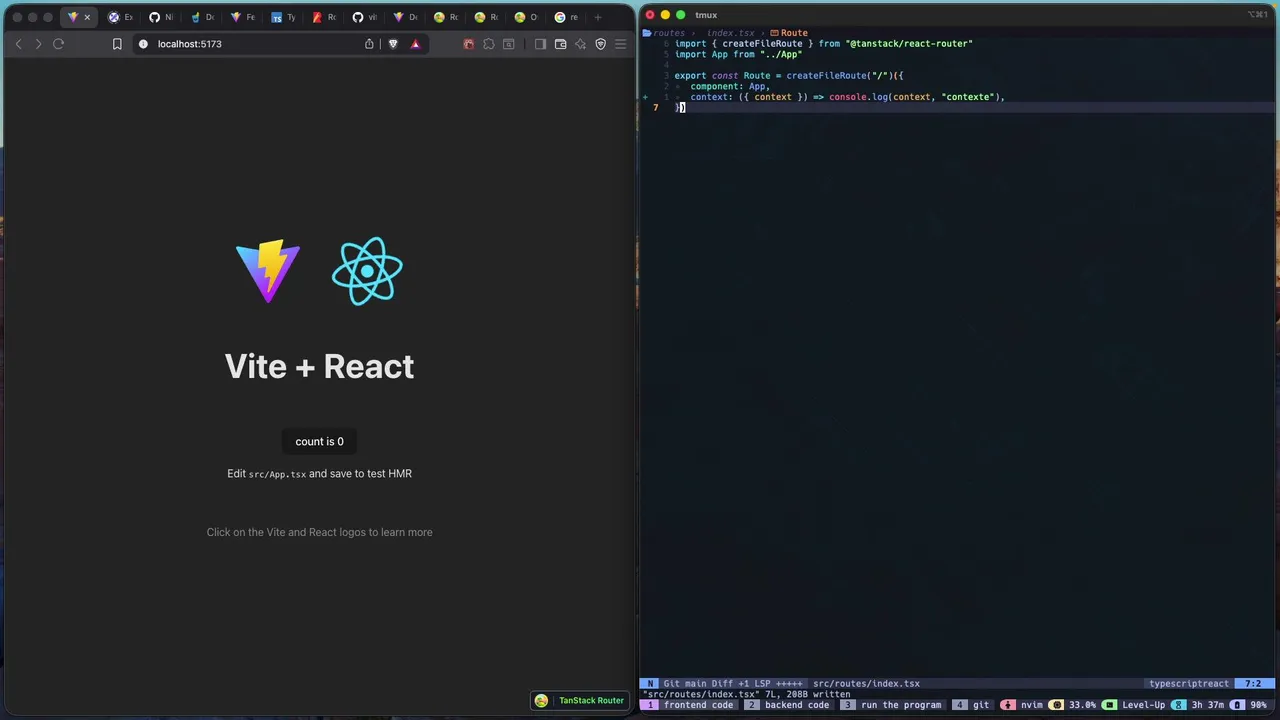The image size is (1280, 720).
Task: Switch to the red-icon 'Rc' tab
Action: pyautogui.click(x=324, y=17)
